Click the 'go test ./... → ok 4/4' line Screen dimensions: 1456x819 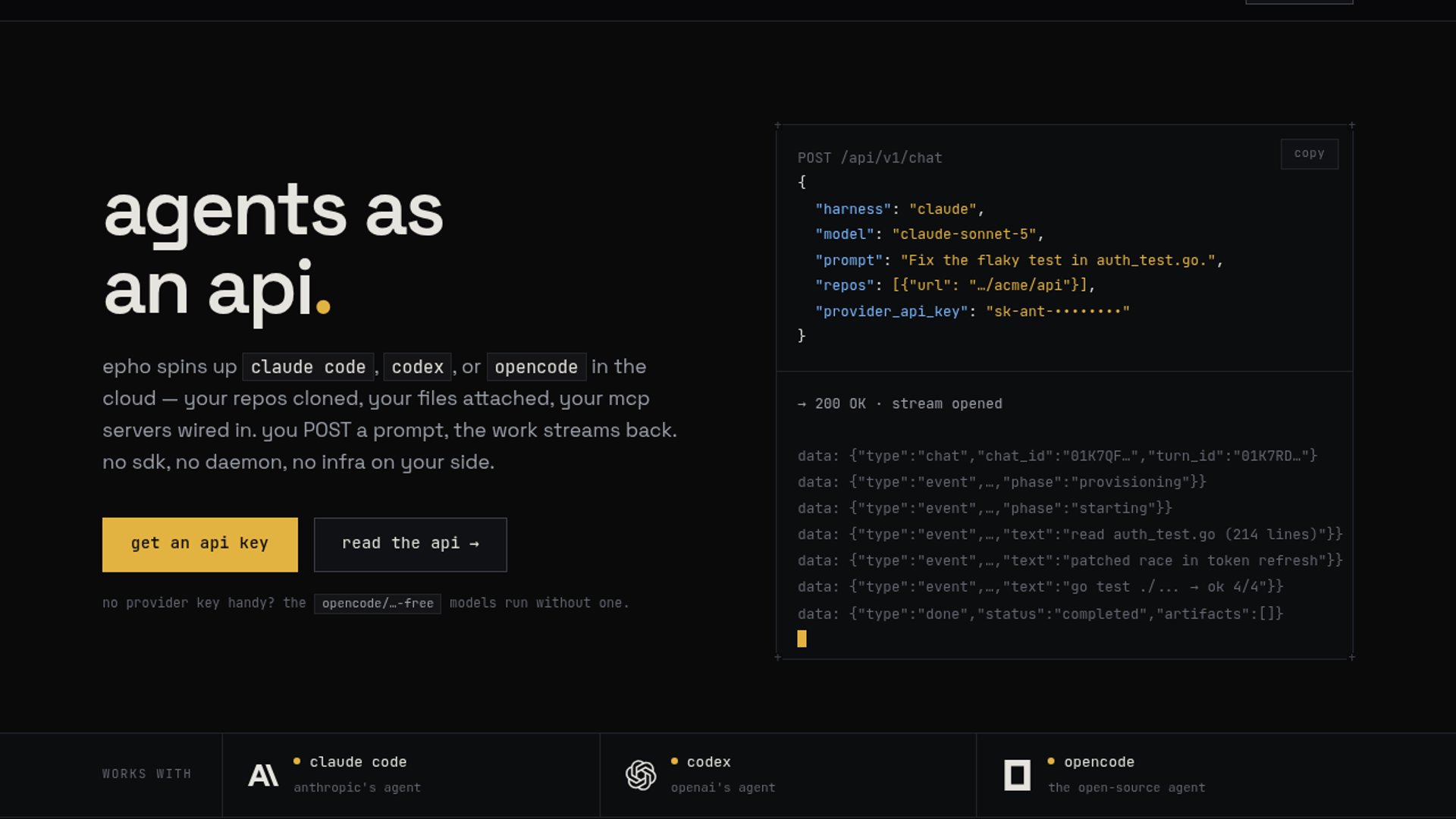1040,587
